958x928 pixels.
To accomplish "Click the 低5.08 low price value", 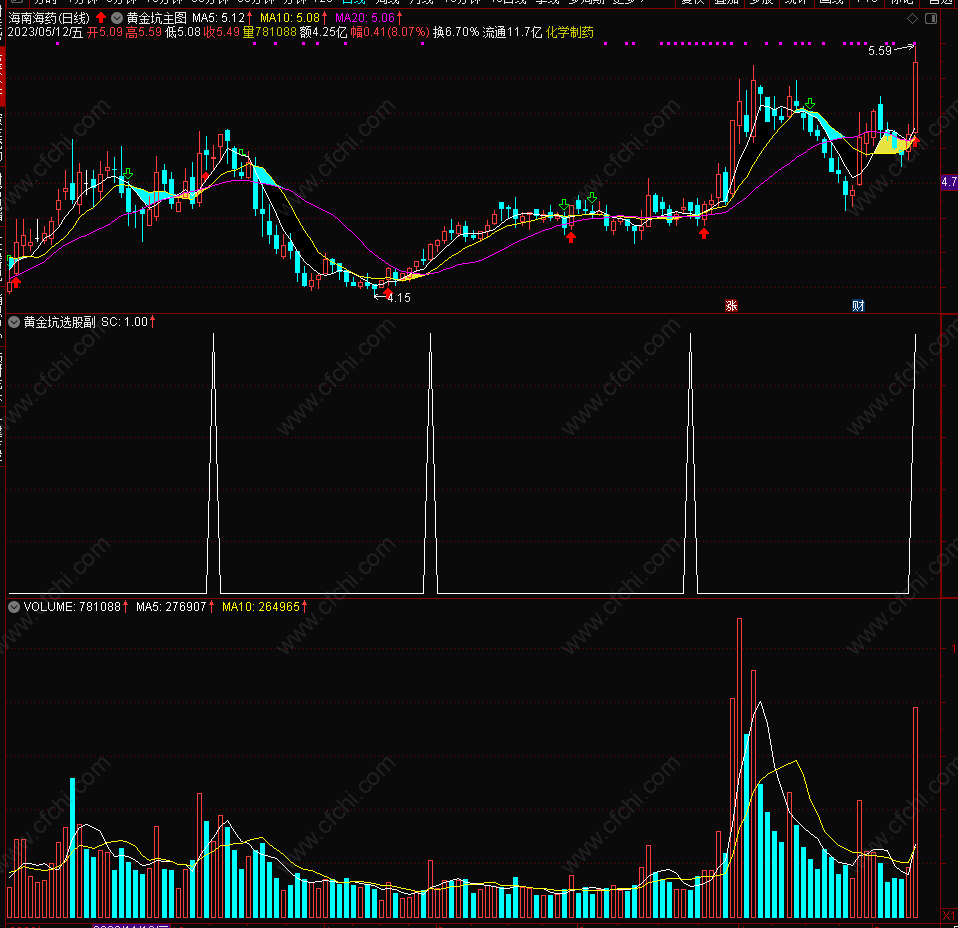I will coord(183,32).
